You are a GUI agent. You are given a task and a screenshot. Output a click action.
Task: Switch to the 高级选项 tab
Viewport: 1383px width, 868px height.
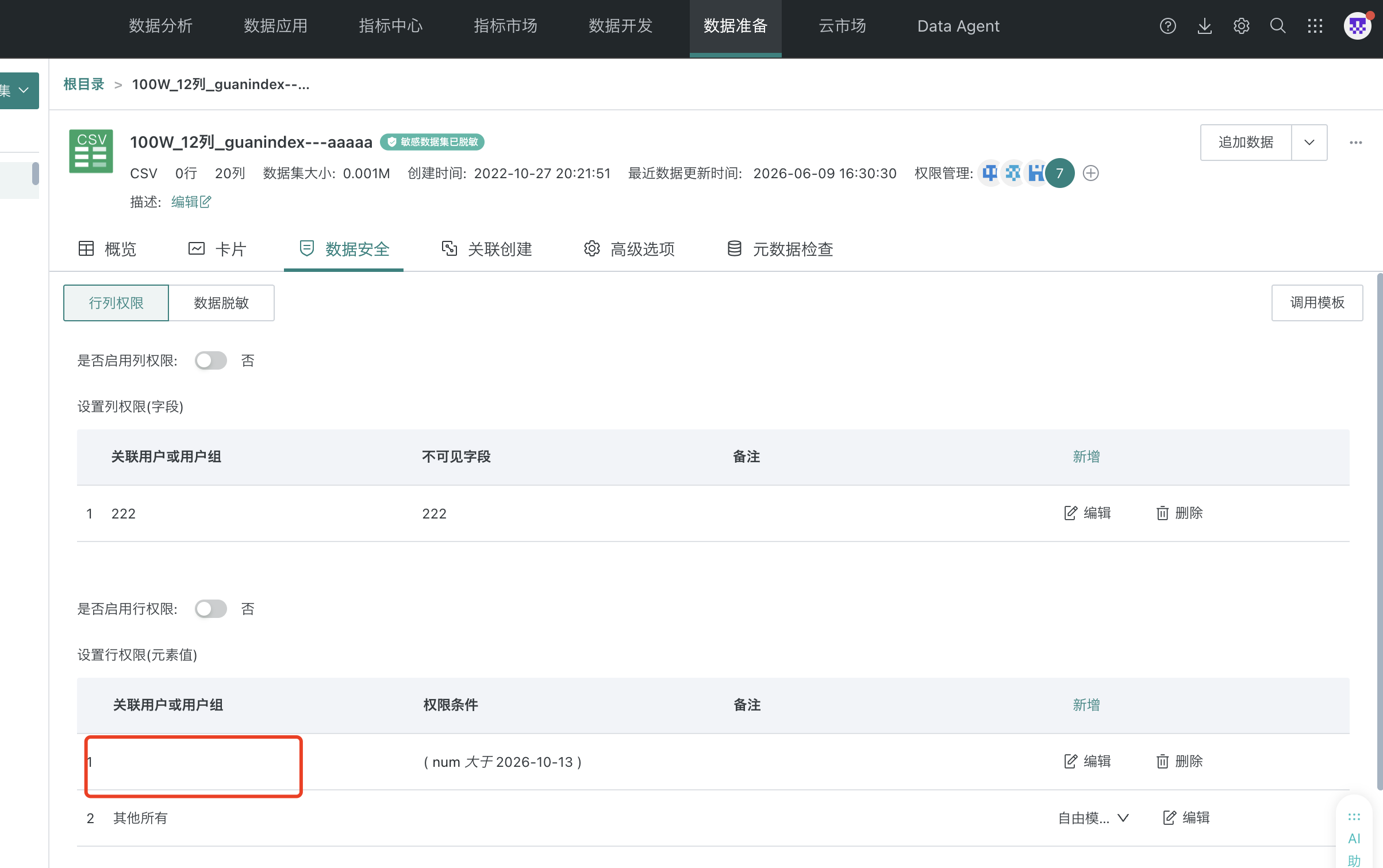click(629, 249)
